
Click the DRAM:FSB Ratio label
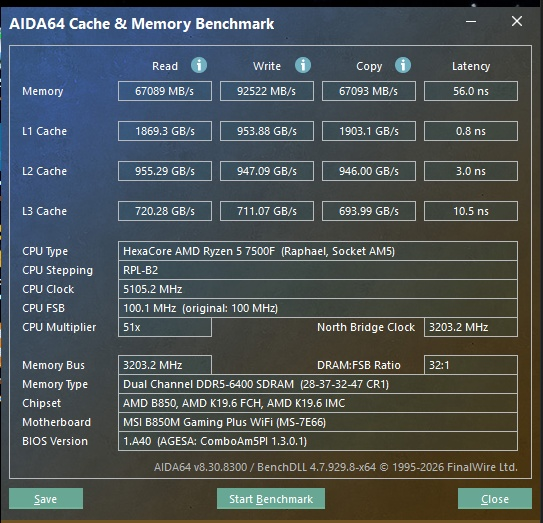pos(359,365)
